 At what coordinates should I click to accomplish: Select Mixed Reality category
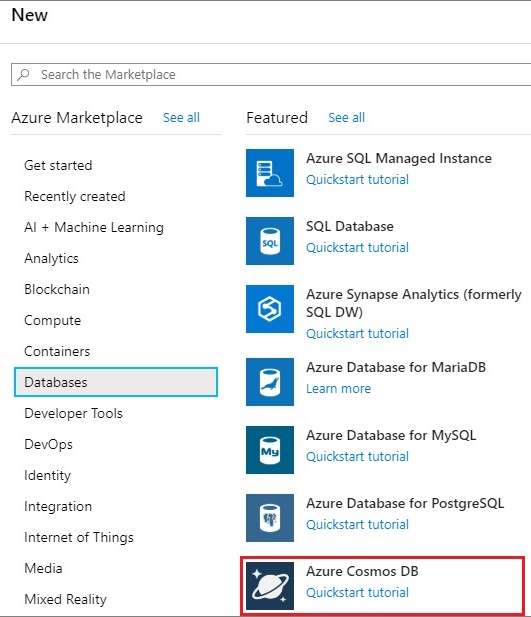[x=65, y=599]
